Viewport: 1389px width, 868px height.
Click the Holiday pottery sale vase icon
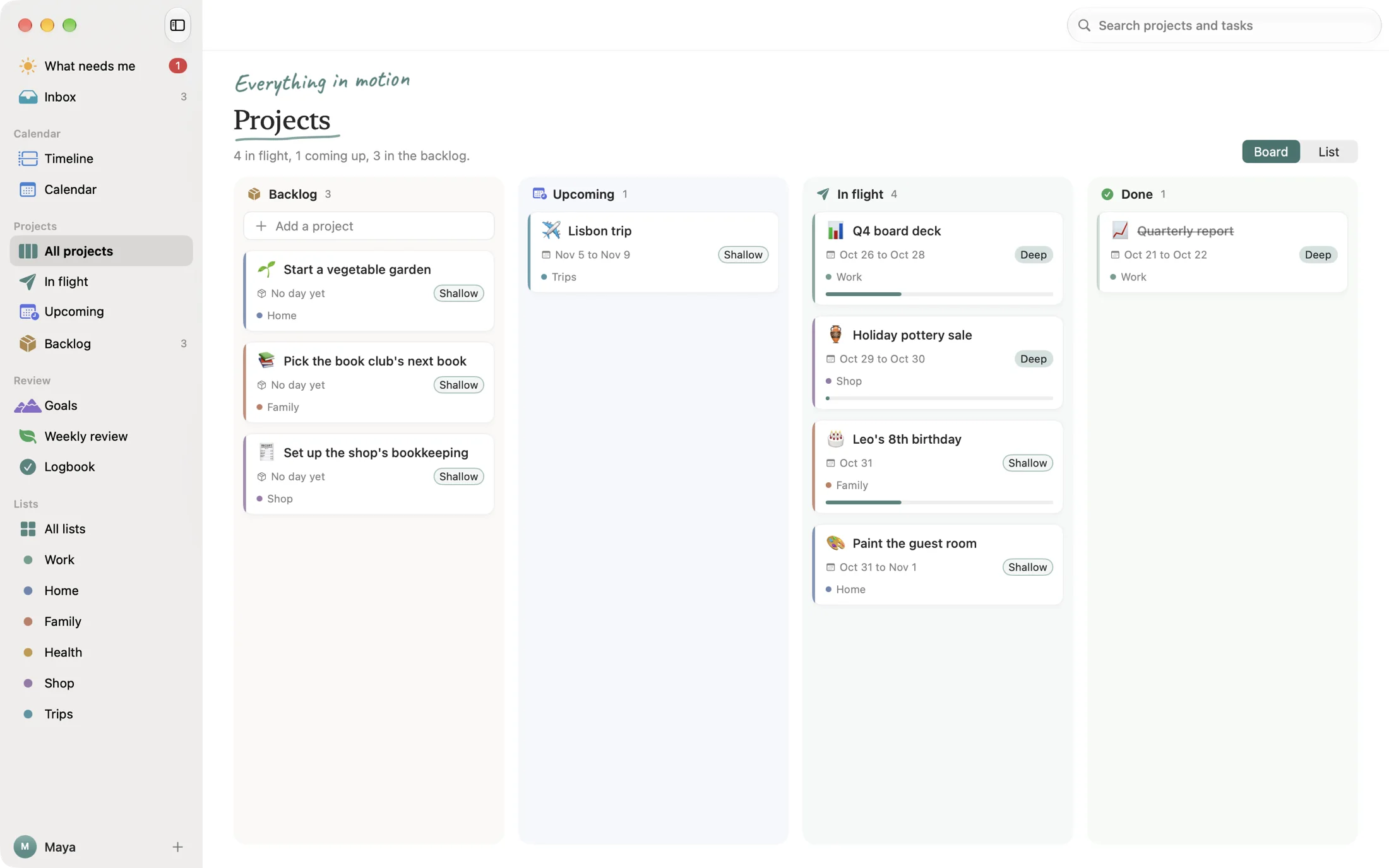(x=835, y=335)
